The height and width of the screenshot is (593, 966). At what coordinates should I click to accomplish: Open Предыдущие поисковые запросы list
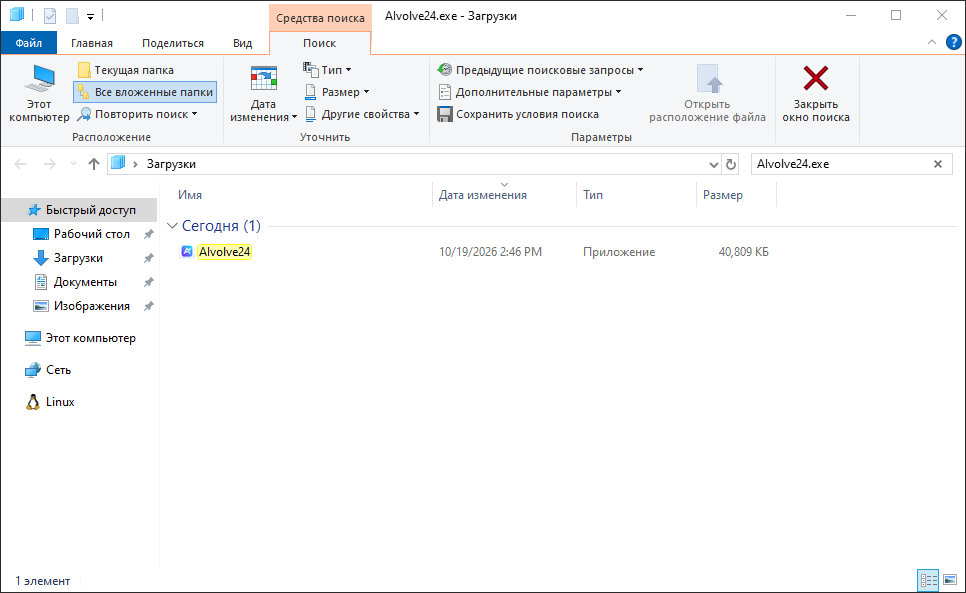(540, 70)
